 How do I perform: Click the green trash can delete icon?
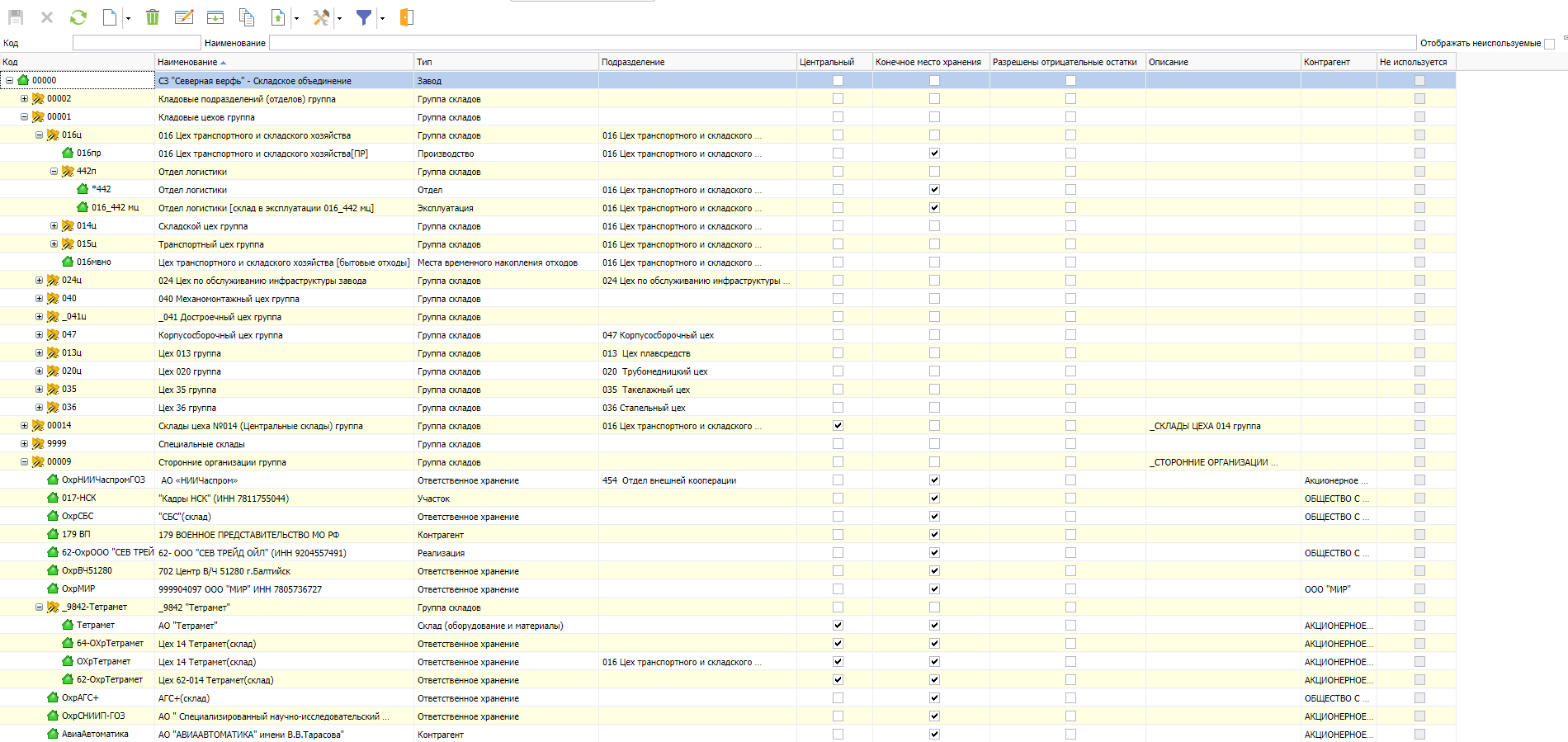tap(153, 17)
